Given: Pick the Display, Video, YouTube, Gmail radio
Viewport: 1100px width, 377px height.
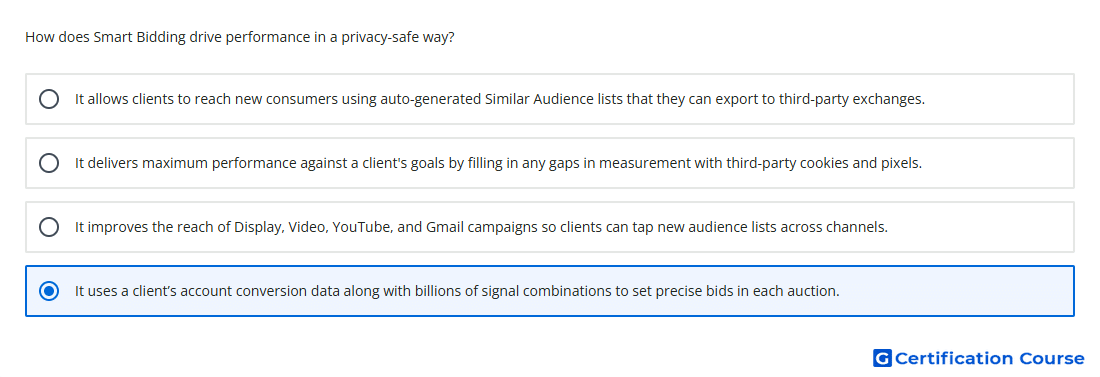Looking at the screenshot, I should click(49, 227).
